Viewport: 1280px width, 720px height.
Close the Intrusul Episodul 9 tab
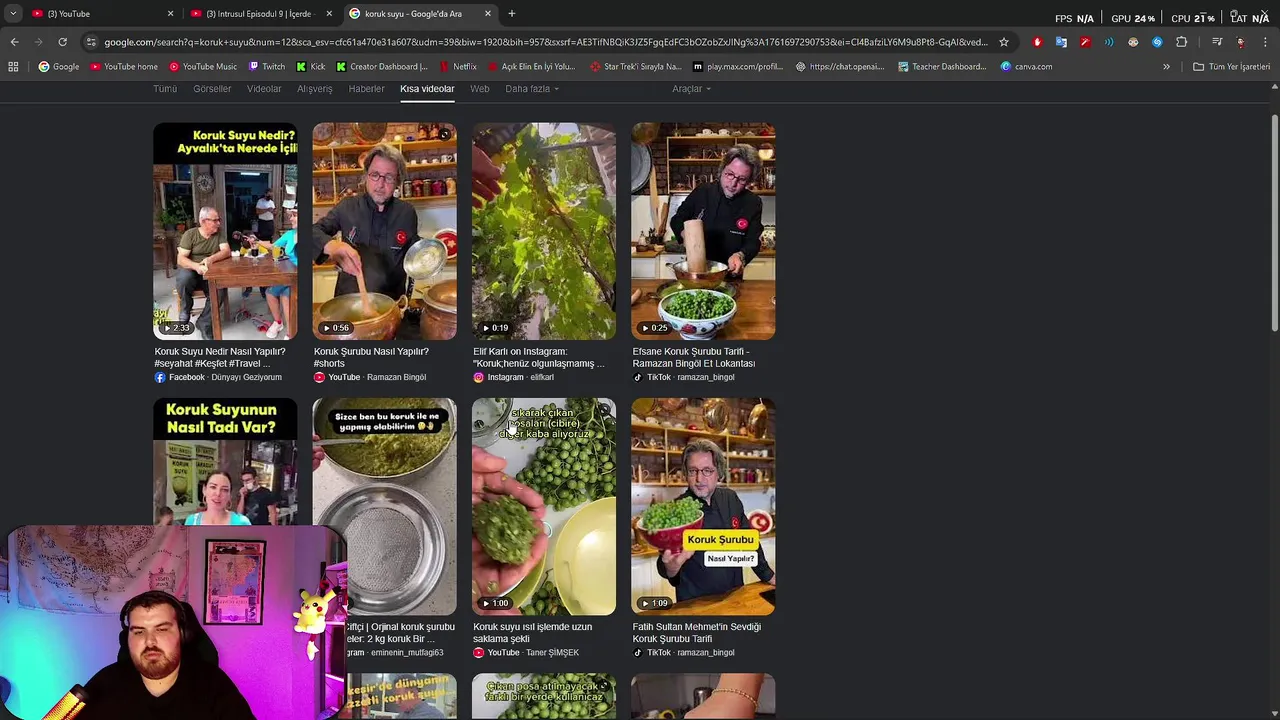tap(328, 14)
